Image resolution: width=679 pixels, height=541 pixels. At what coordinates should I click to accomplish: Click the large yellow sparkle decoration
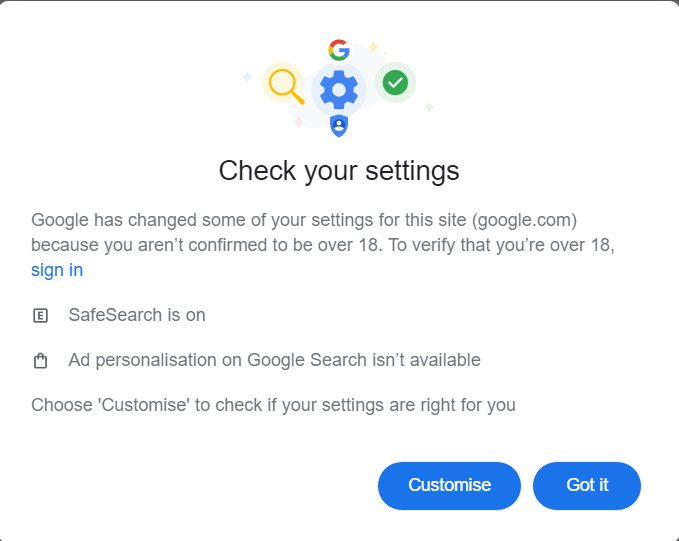373,47
